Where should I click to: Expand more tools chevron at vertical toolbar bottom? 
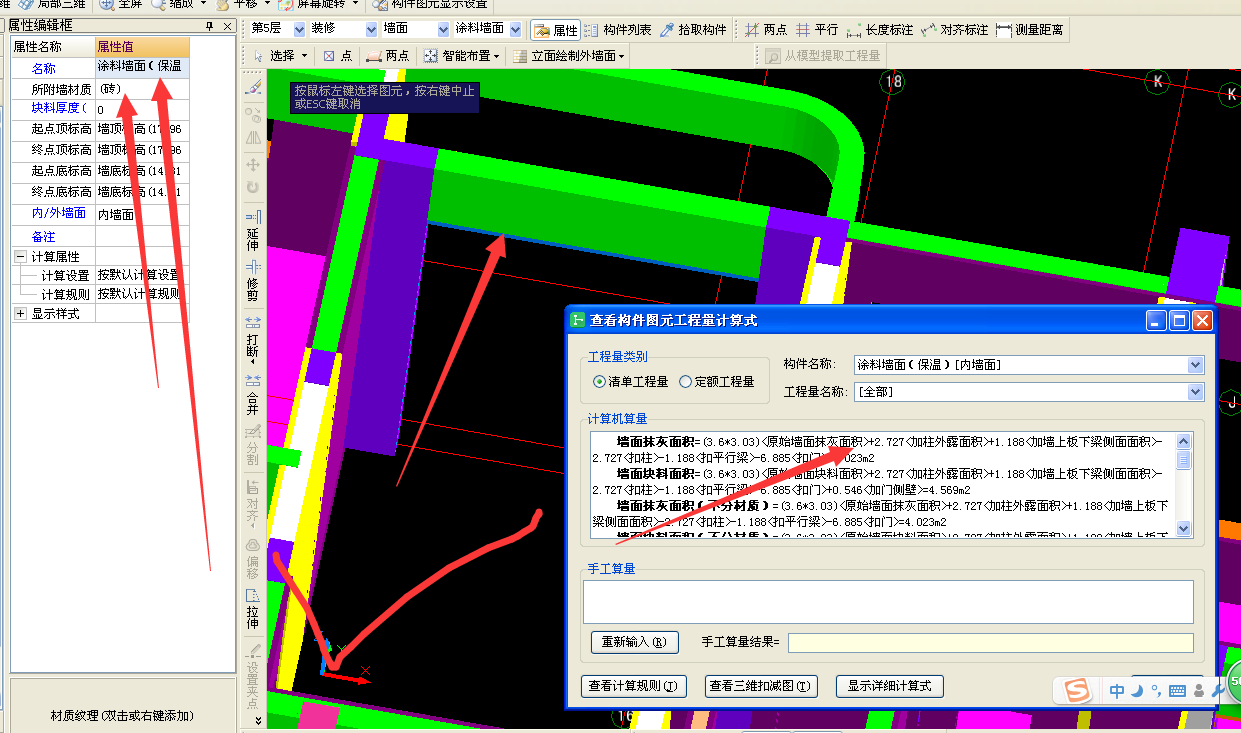258,719
